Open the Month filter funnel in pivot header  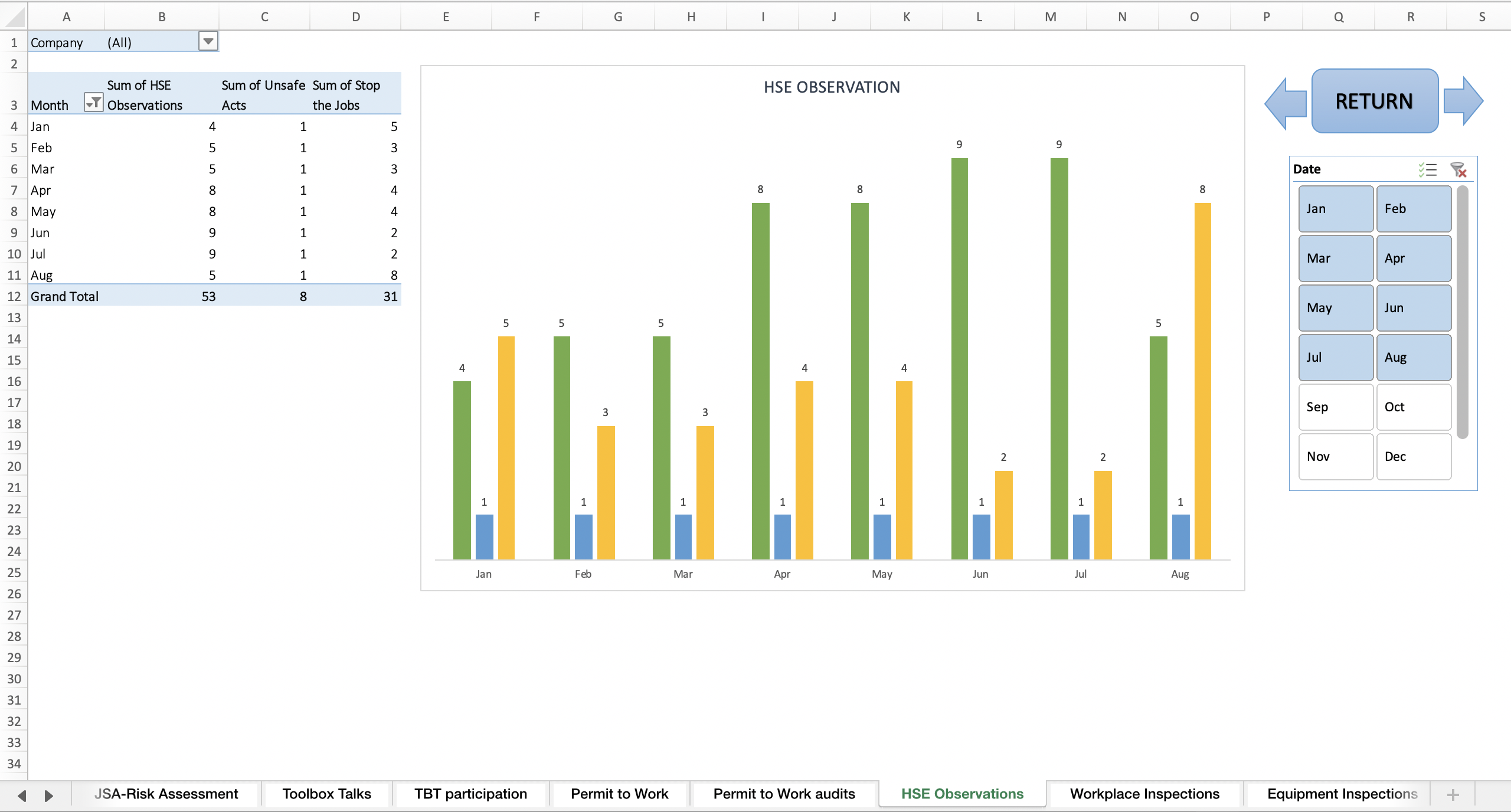click(x=93, y=104)
